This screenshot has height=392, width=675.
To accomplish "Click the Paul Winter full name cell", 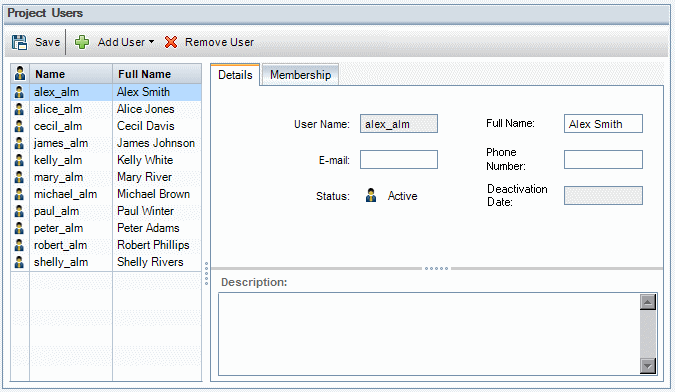I will pyautogui.click(x=157, y=211).
